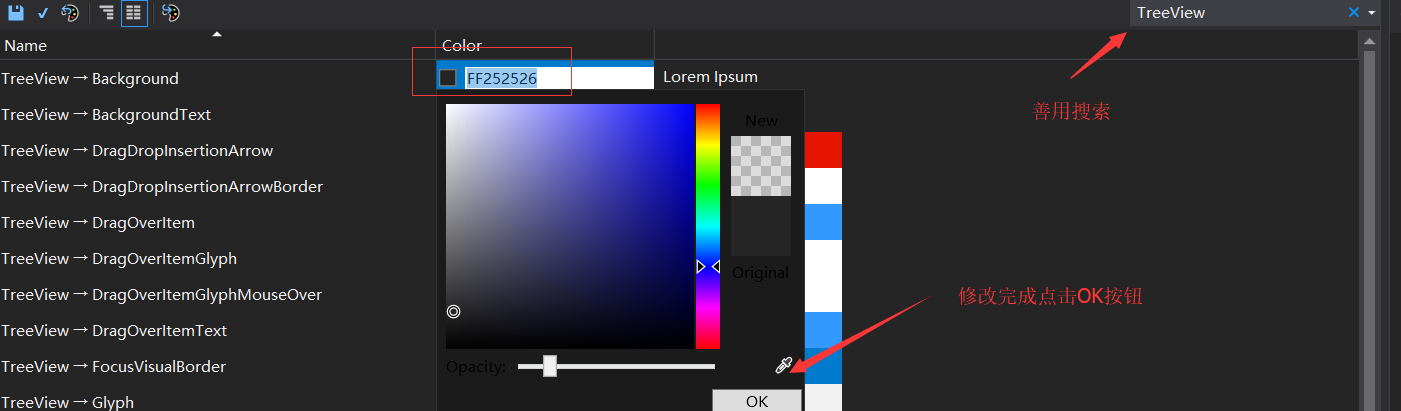This screenshot has width=1401, height=411.
Task: Click the TreeView search input field
Action: tap(1238, 13)
